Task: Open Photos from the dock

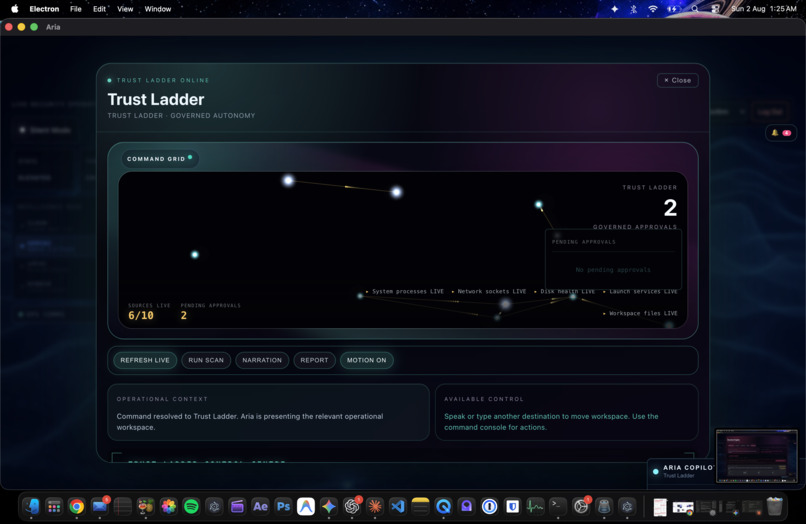Action: [169, 507]
